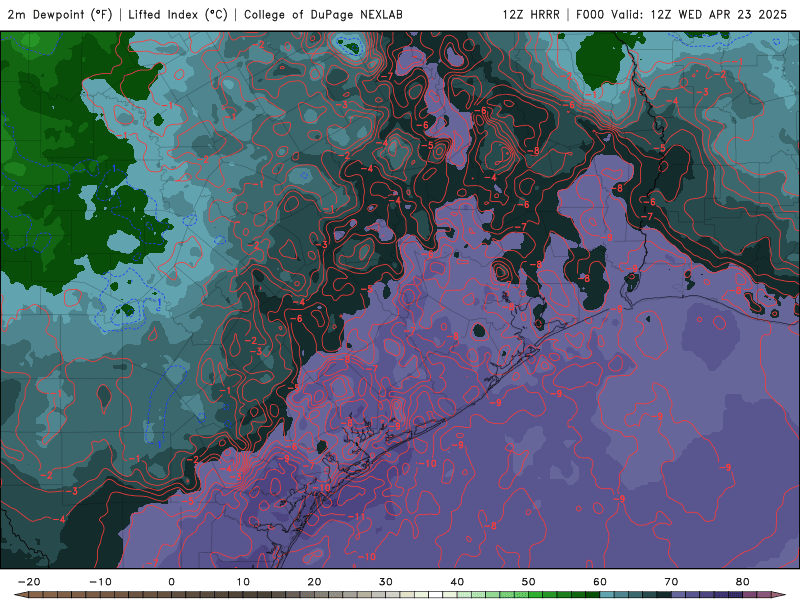Viewport: 800px width, 600px height.
Task: Click the -20 value on the color scale
Action: coord(29,582)
